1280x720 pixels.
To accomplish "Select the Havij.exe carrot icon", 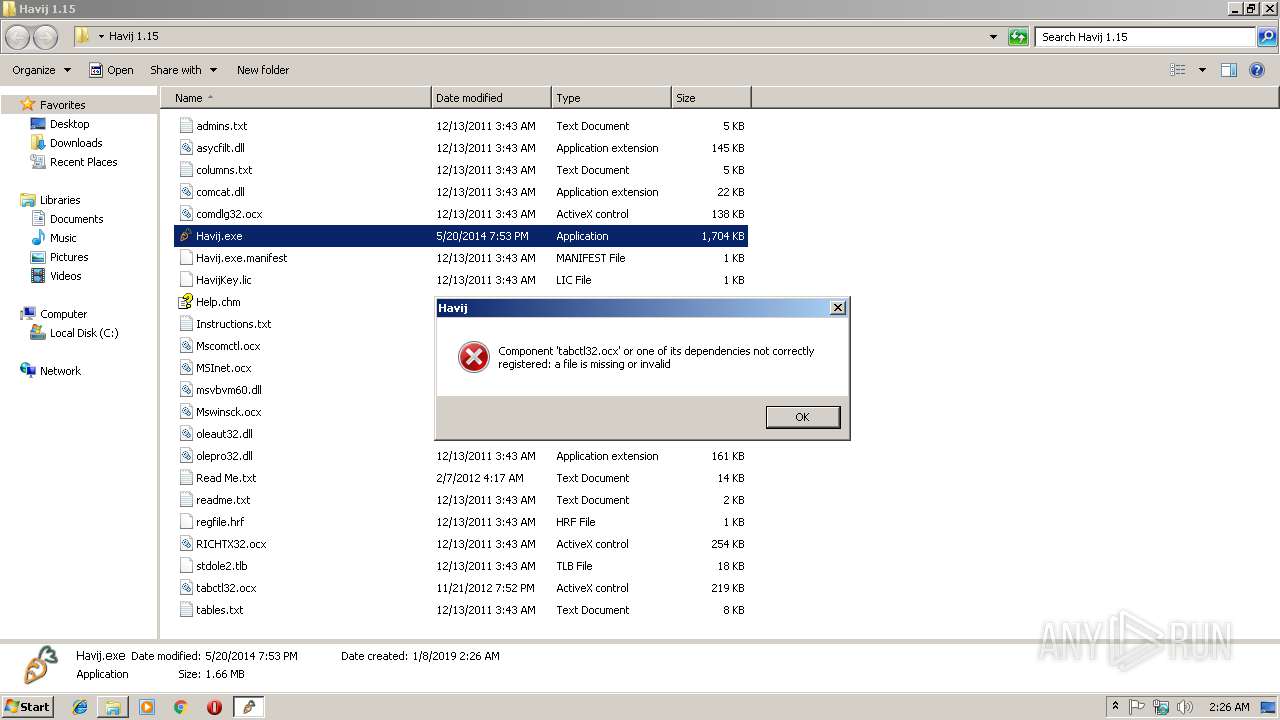I will pyautogui.click(x=185, y=236).
